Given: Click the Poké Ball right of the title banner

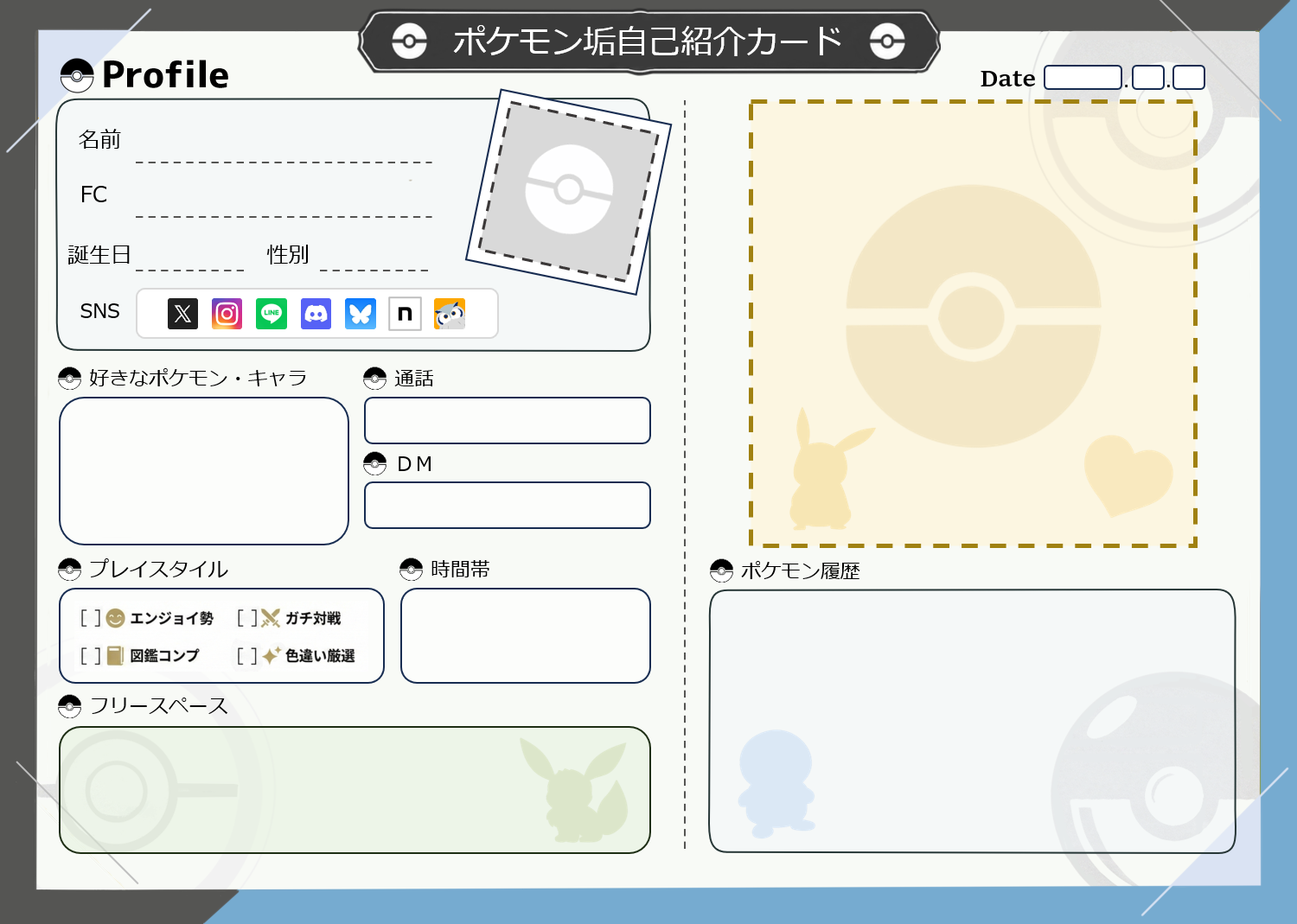Looking at the screenshot, I should click(888, 41).
